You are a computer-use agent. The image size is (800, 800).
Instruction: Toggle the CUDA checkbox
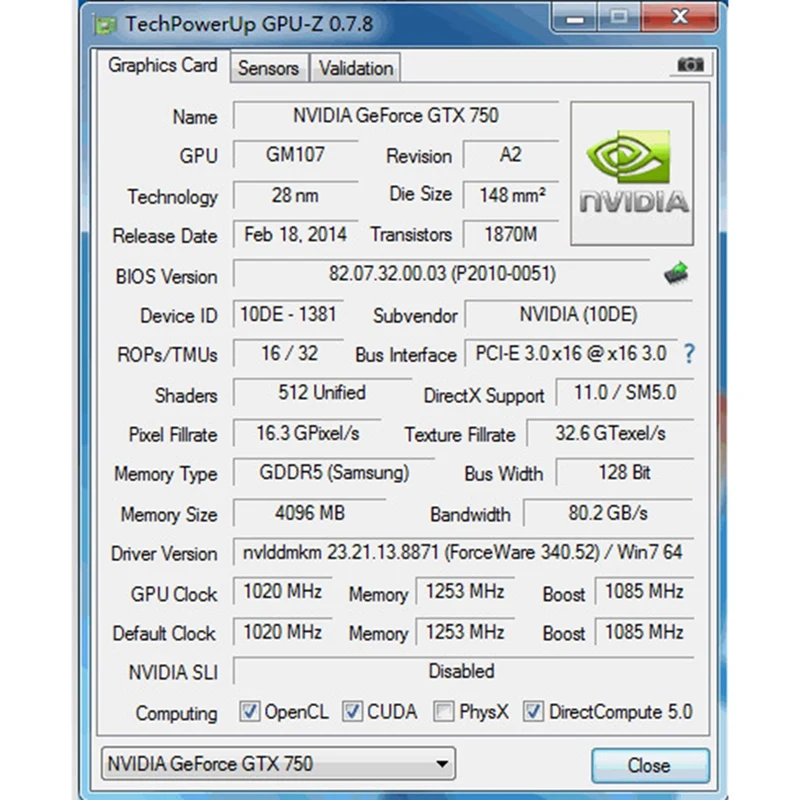352,711
